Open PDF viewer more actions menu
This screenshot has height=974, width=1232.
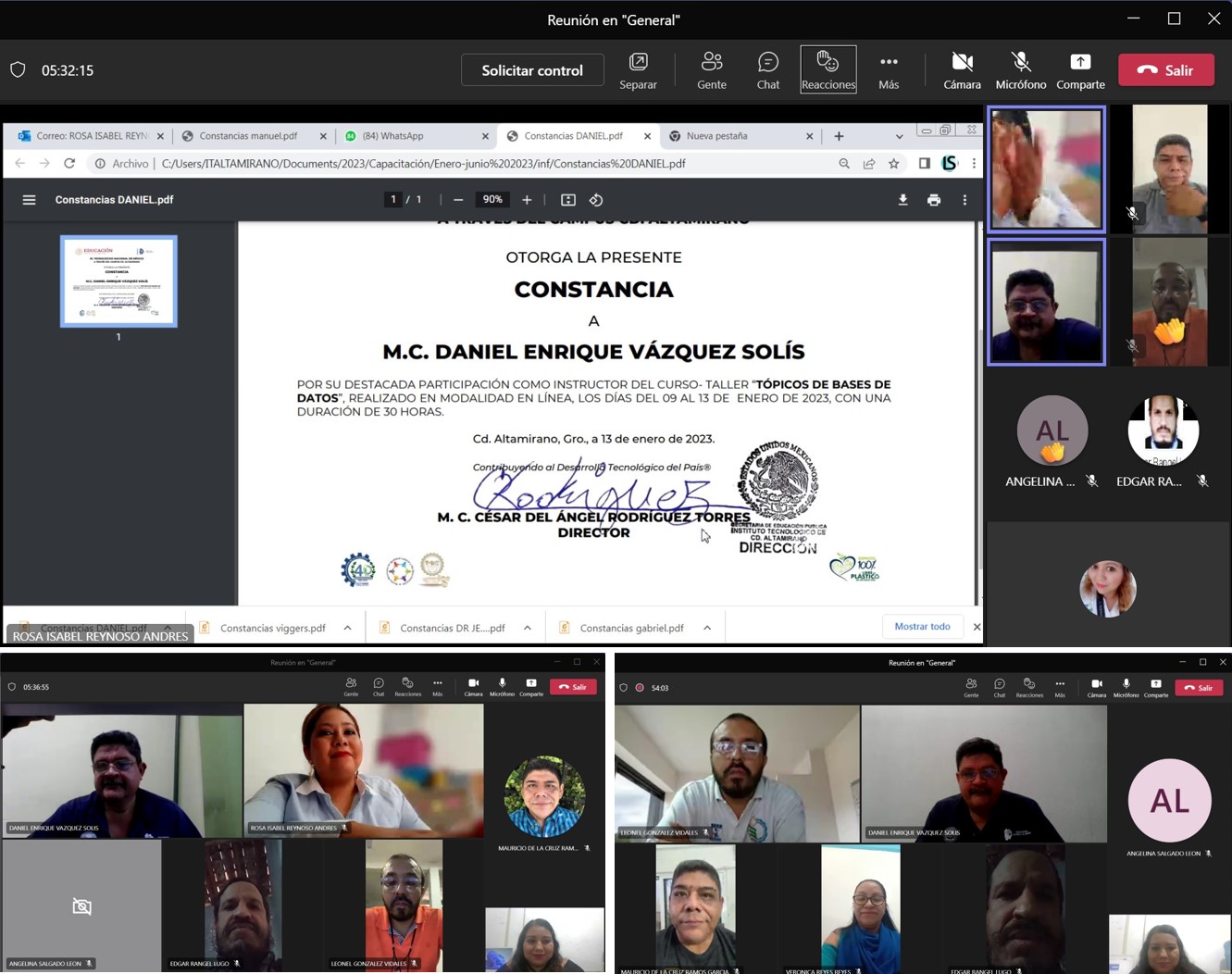964,200
